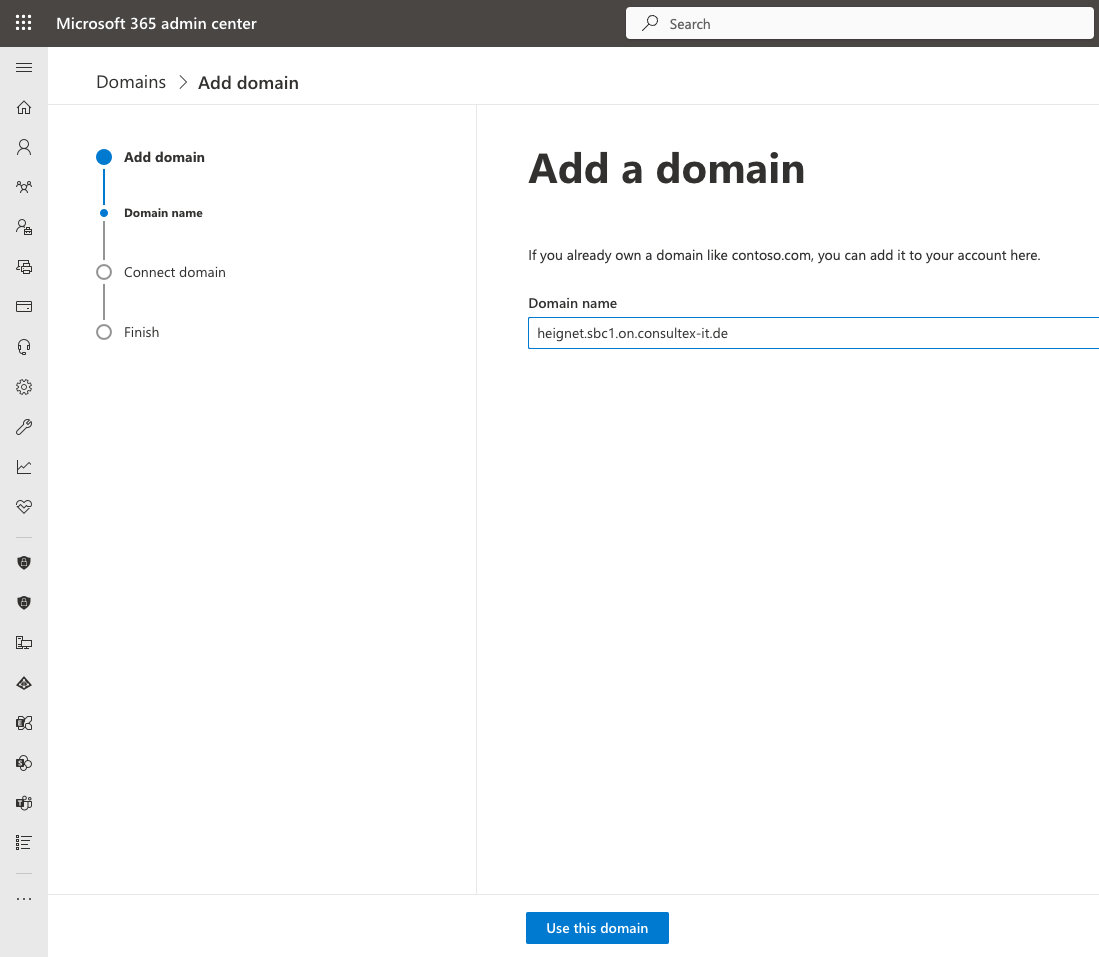Click the Search box in the header

click(x=860, y=24)
